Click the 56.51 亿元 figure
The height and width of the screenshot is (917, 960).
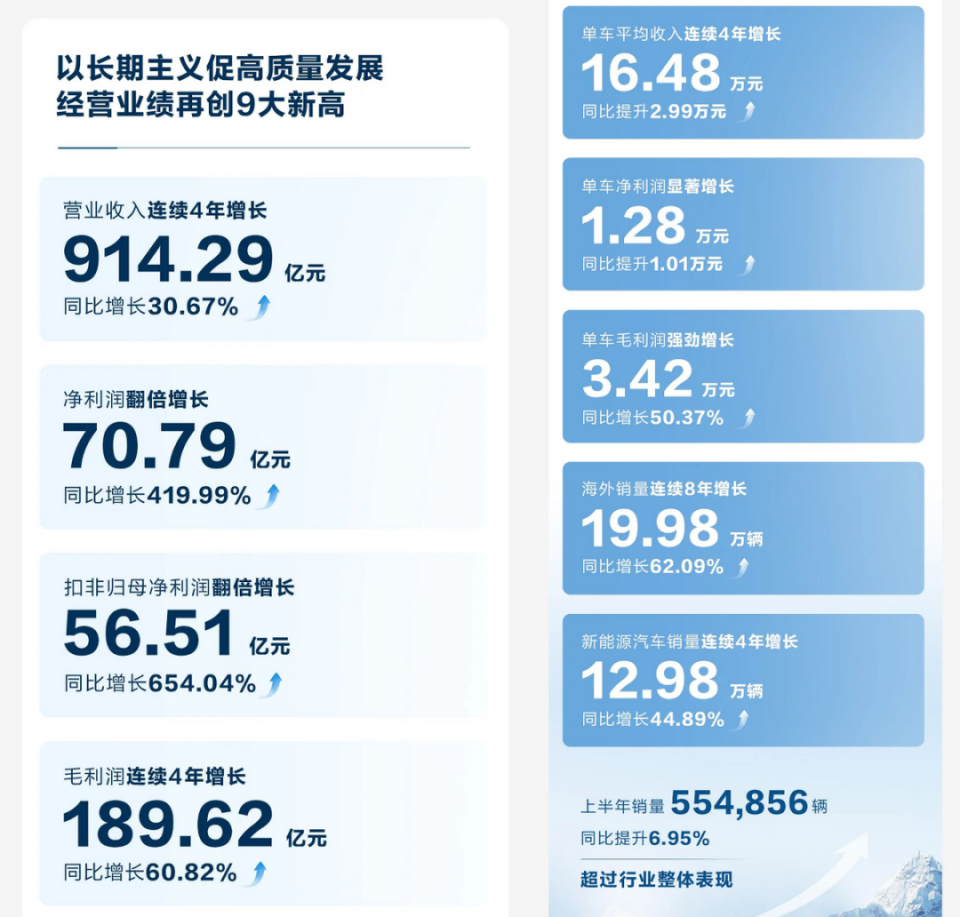coord(176,634)
